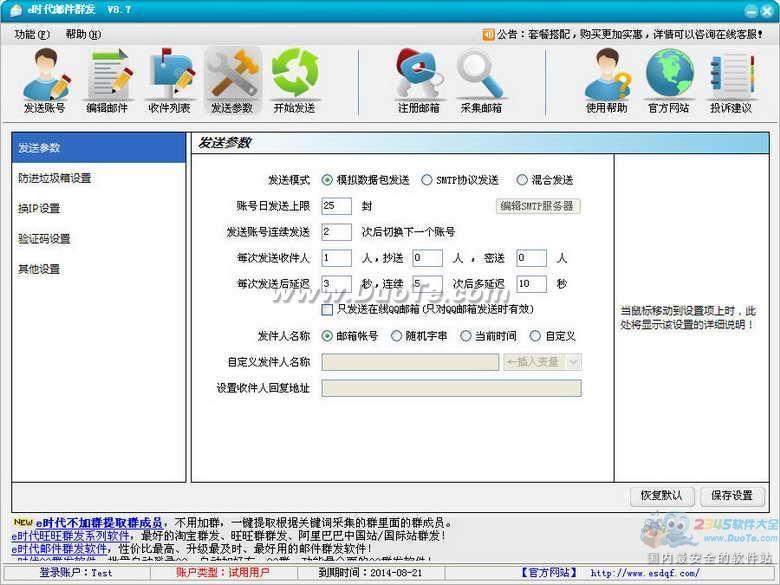Select 发送参数 in the sidebar
Image resolution: width=780 pixels, height=585 pixels.
[x=98, y=148]
